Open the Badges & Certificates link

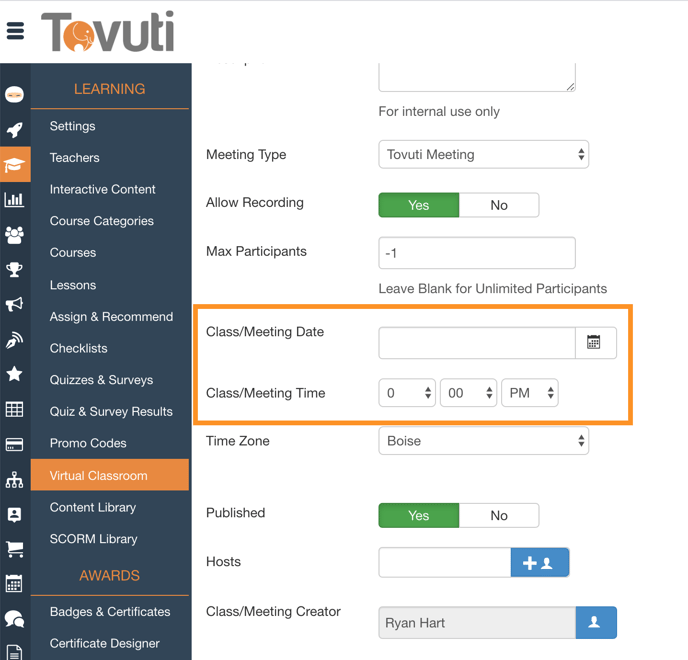[110, 612]
